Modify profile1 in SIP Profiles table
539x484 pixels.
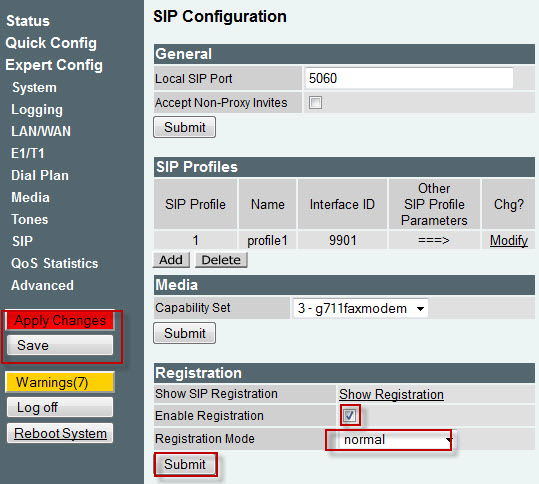509,240
